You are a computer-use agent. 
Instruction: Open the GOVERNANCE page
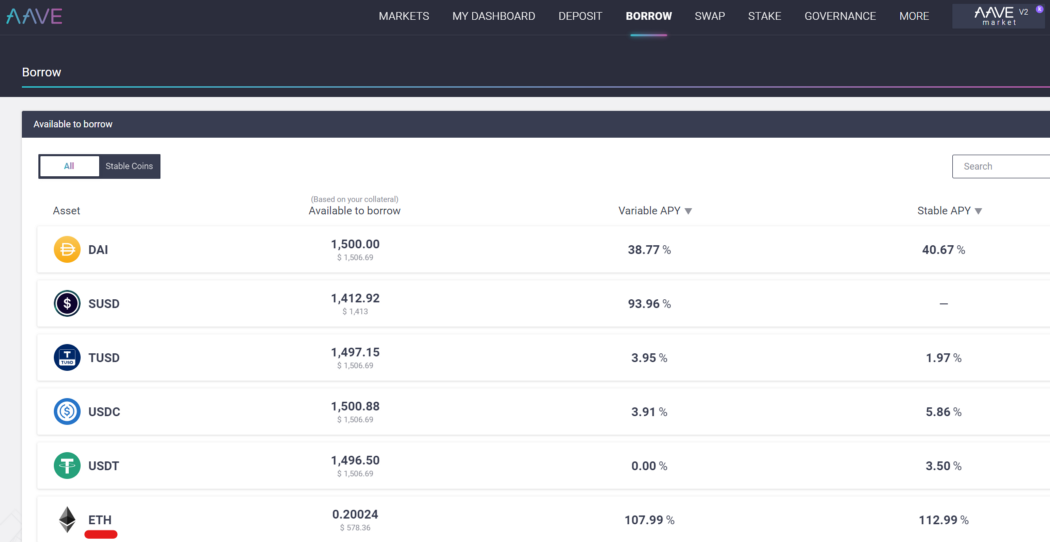840,16
